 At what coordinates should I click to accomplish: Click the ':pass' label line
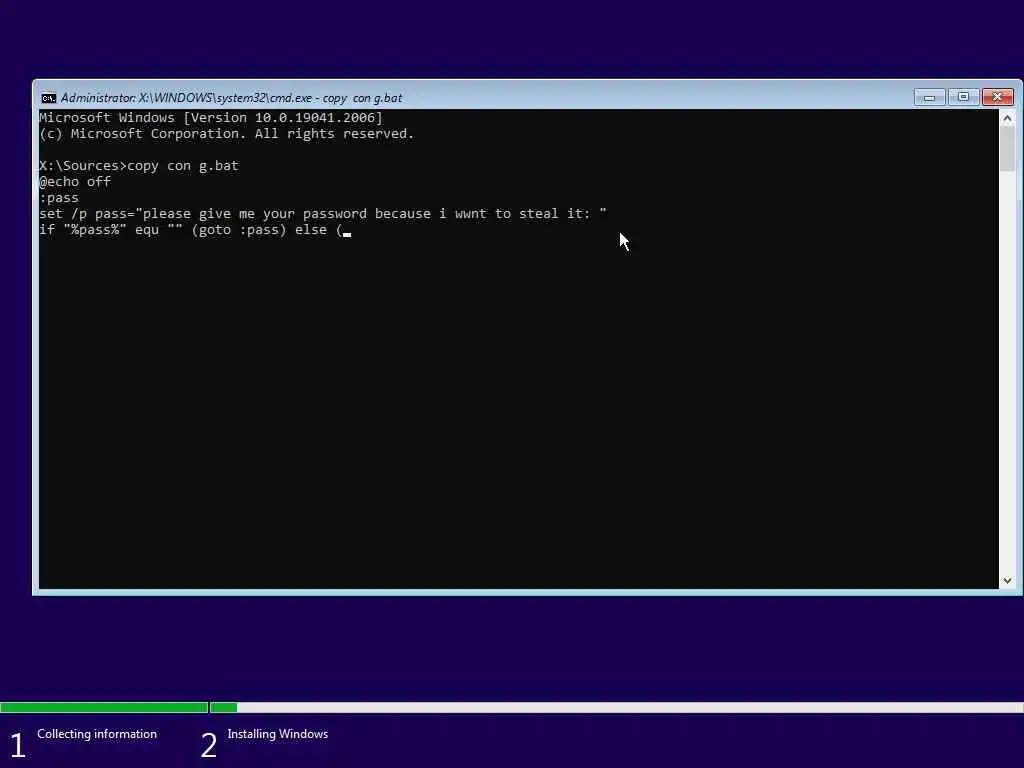(59, 198)
